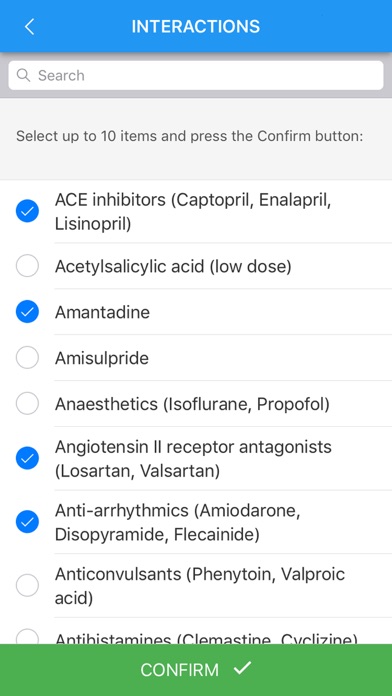Tap the Amantadine row label
This screenshot has height=696, width=392.
tap(103, 312)
